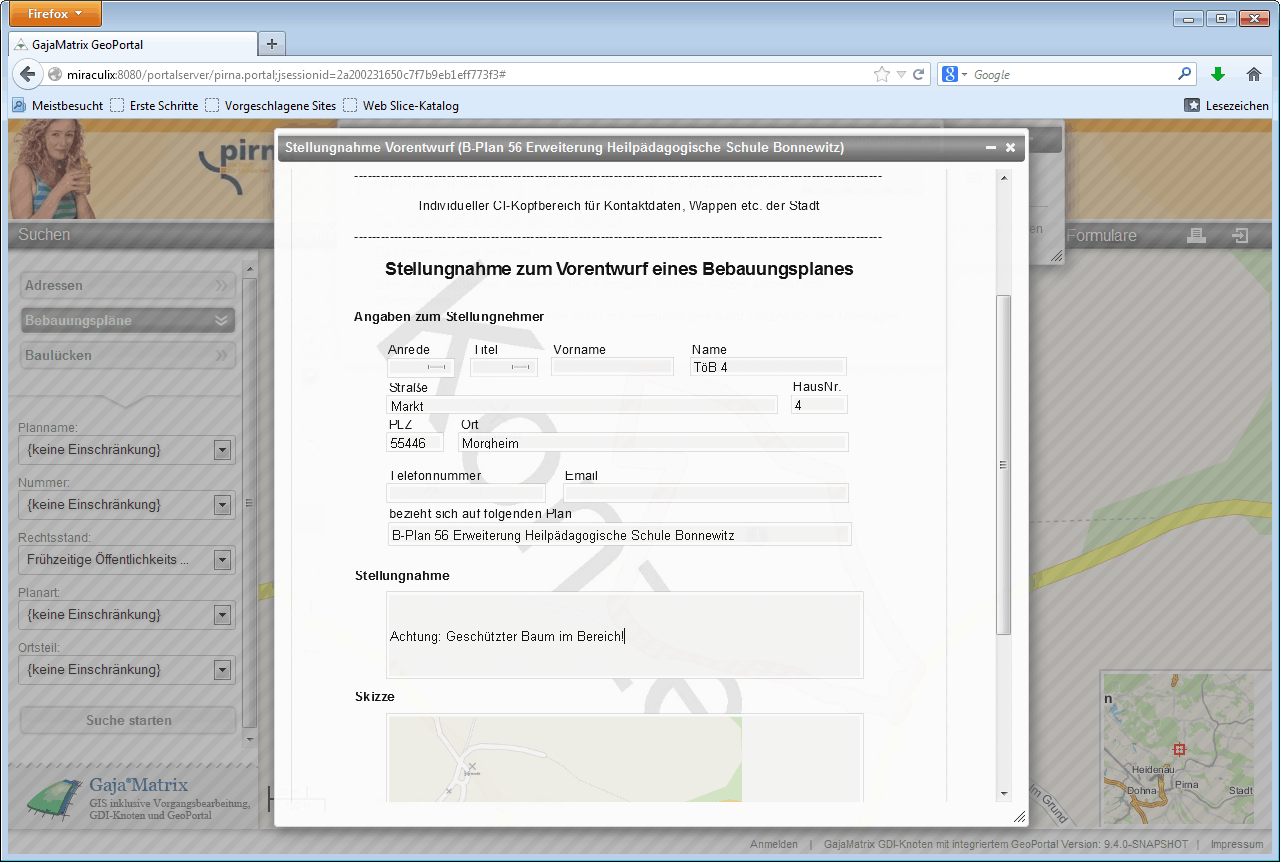Open the Rechtsstand dropdown

(x=222, y=560)
